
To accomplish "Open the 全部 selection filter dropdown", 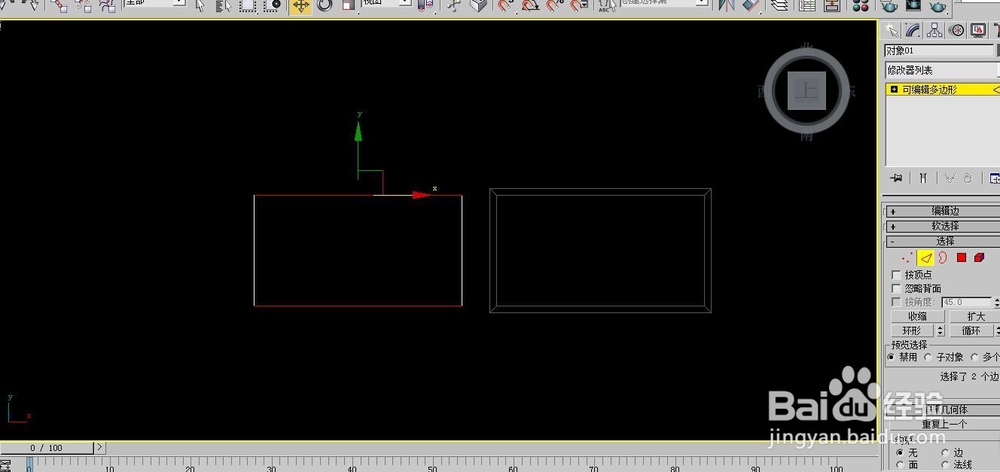I will (x=154, y=3).
